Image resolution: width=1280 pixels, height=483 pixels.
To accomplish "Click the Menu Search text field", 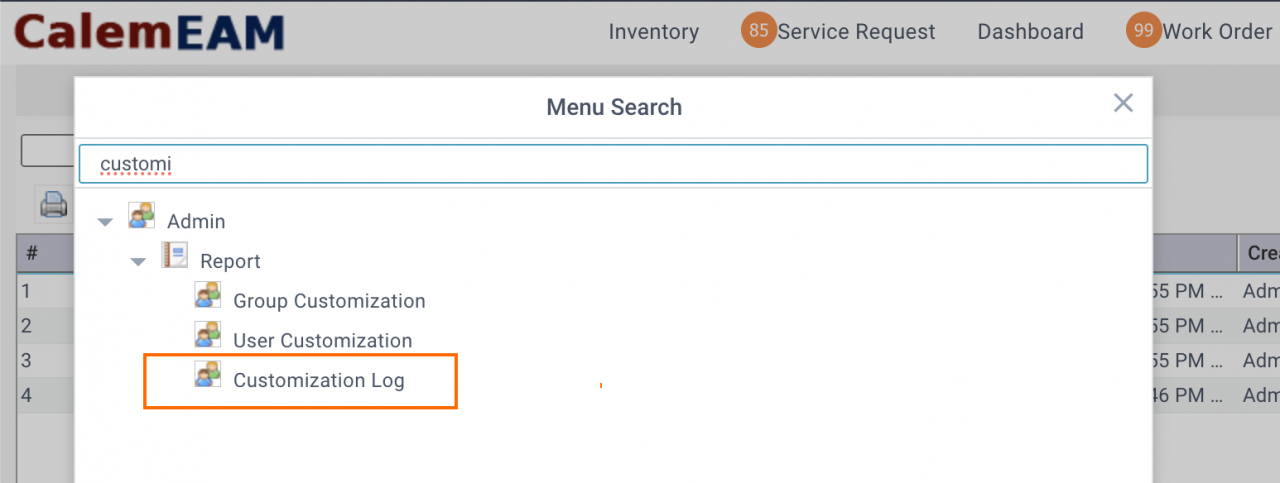I will coord(613,164).
